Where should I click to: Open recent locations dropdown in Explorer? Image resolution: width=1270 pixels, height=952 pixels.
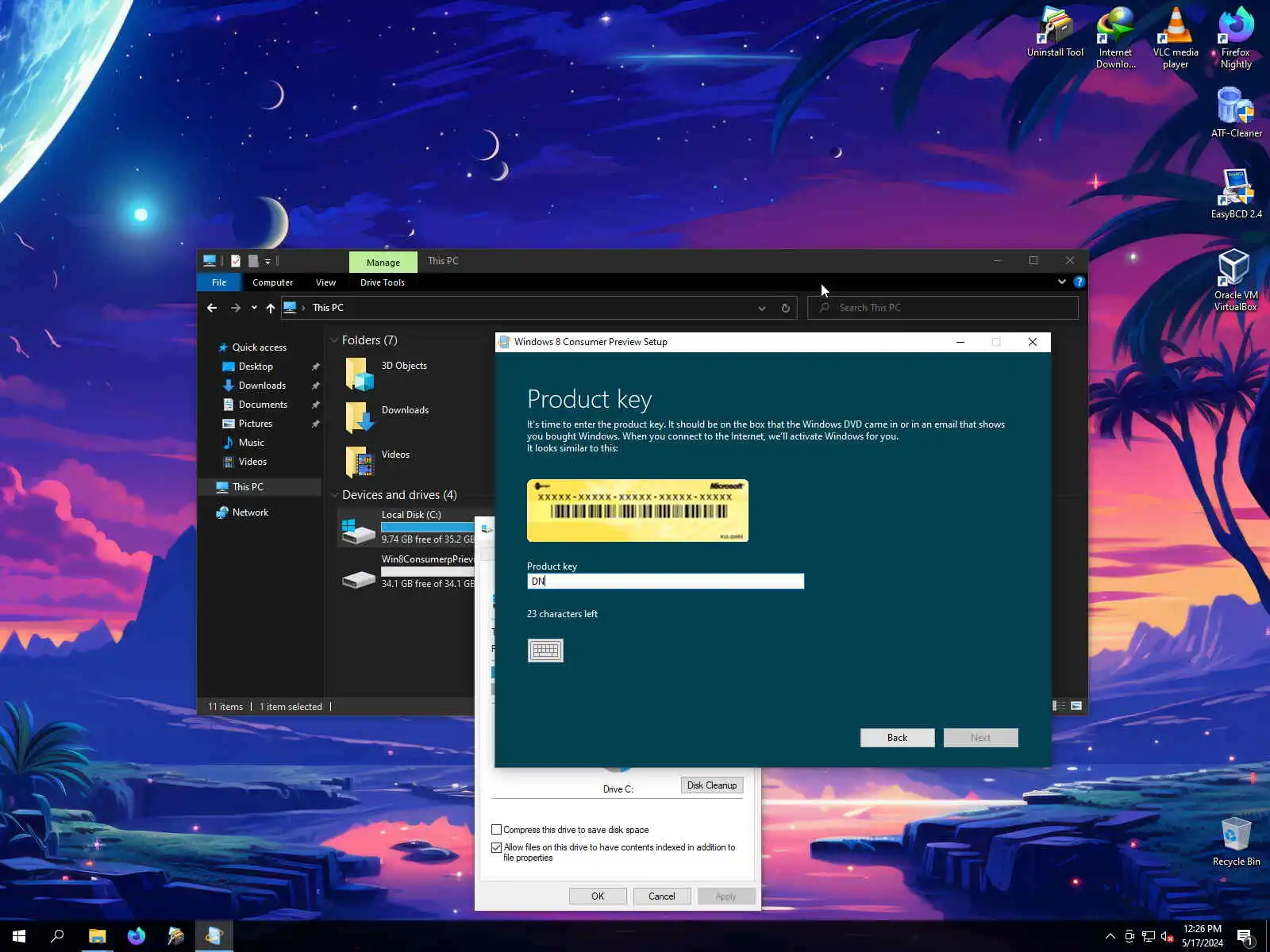pos(254,308)
